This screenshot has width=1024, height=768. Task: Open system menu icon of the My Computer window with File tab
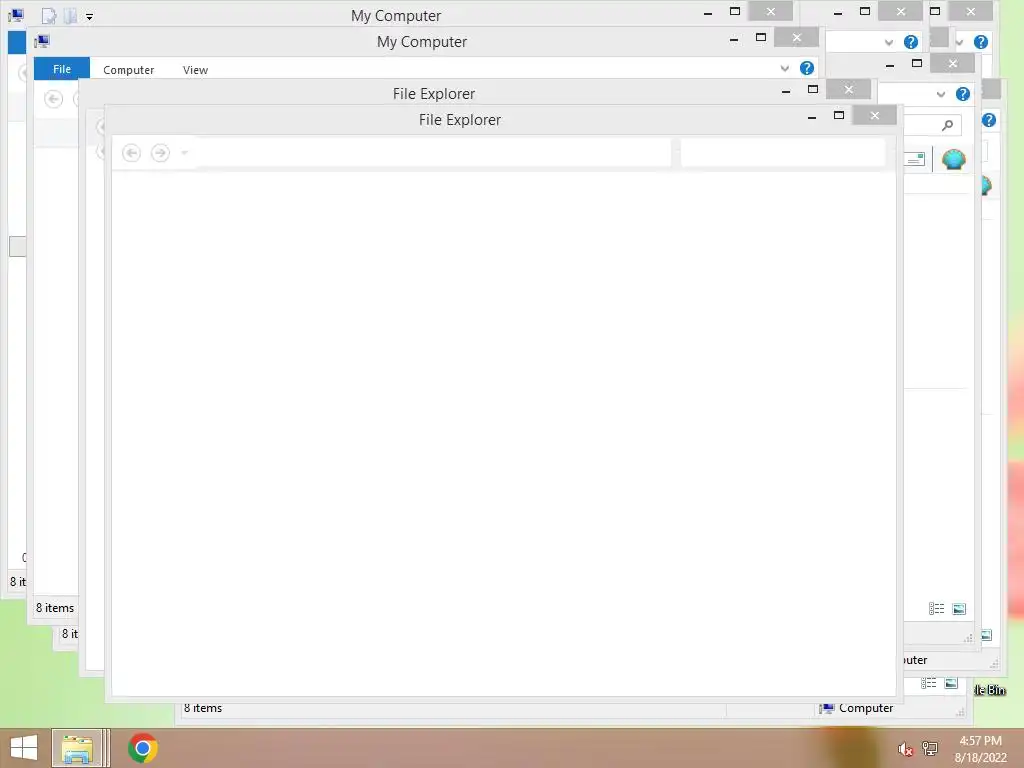pos(42,42)
